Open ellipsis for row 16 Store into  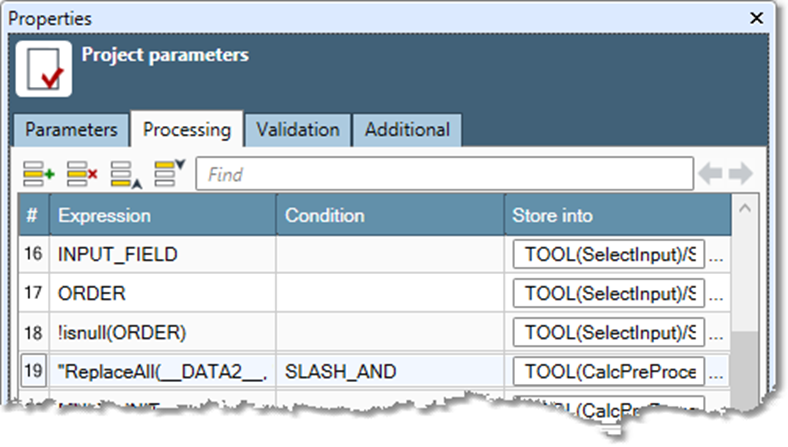pyautogui.click(x=716, y=256)
